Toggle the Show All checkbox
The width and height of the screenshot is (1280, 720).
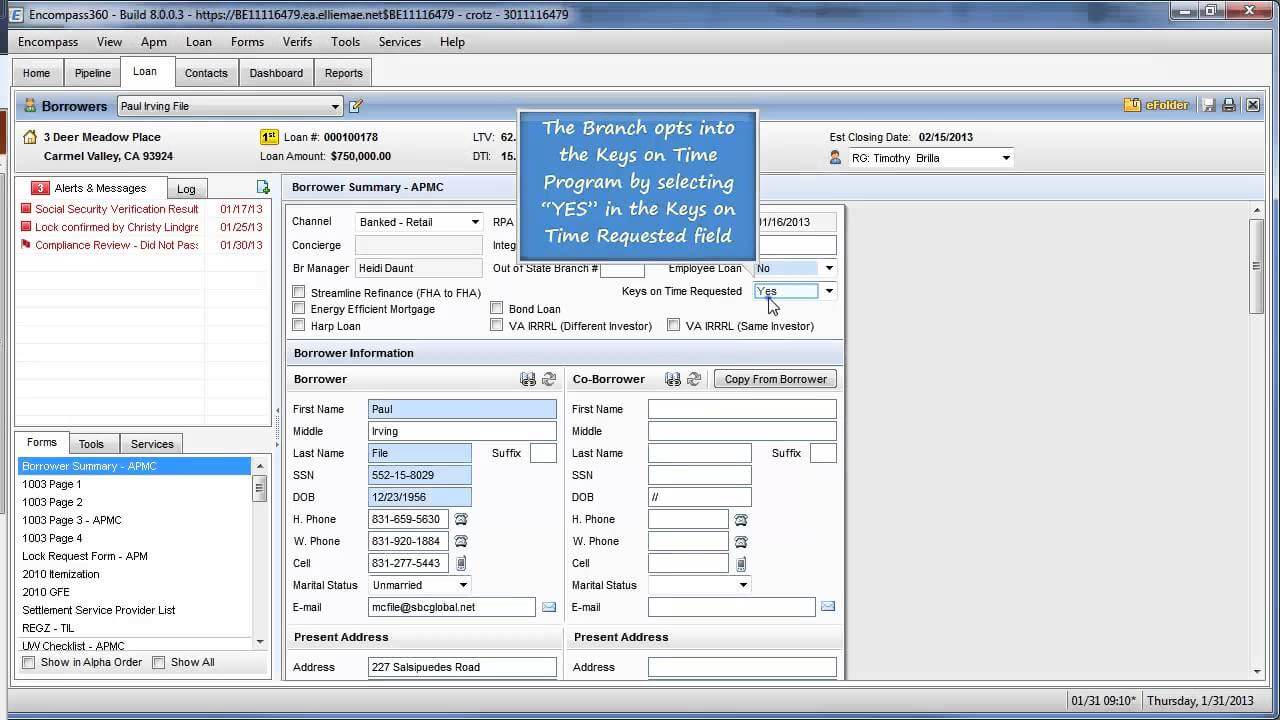pyautogui.click(x=159, y=662)
